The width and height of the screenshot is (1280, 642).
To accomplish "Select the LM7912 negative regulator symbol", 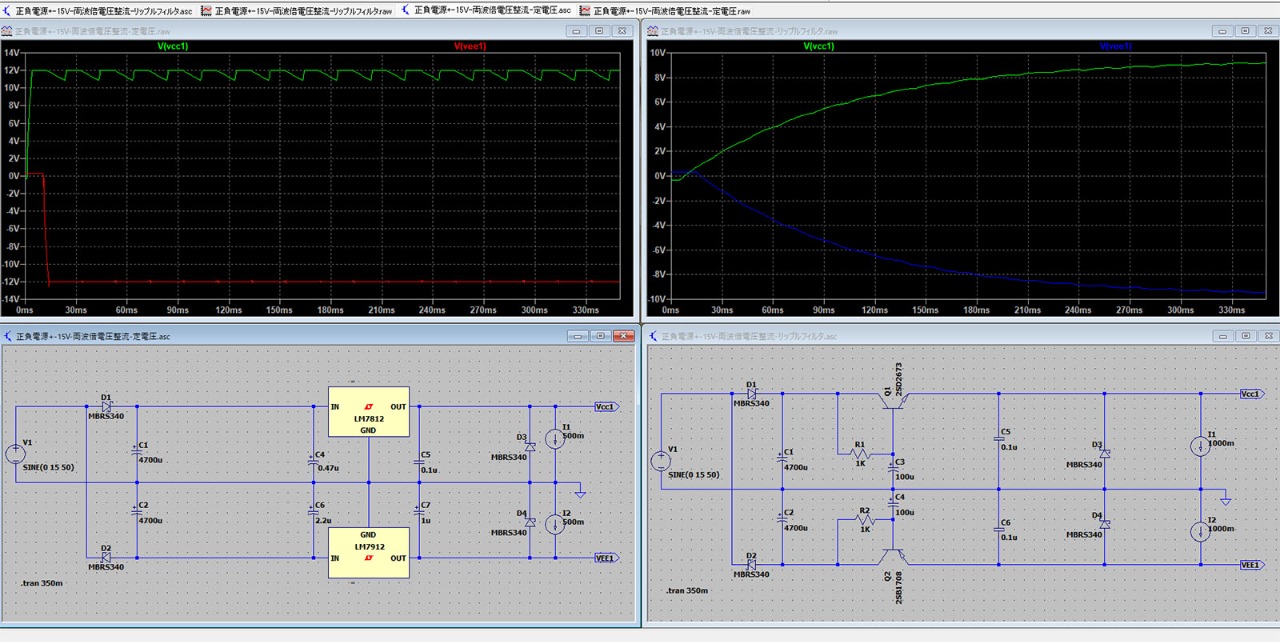I will pos(369,552).
